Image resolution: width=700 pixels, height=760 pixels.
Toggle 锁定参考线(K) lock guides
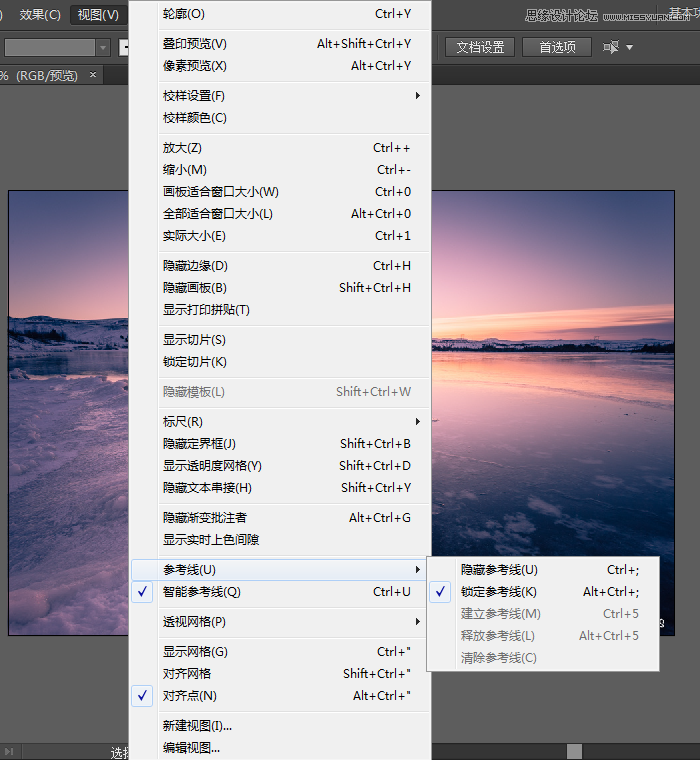click(543, 592)
